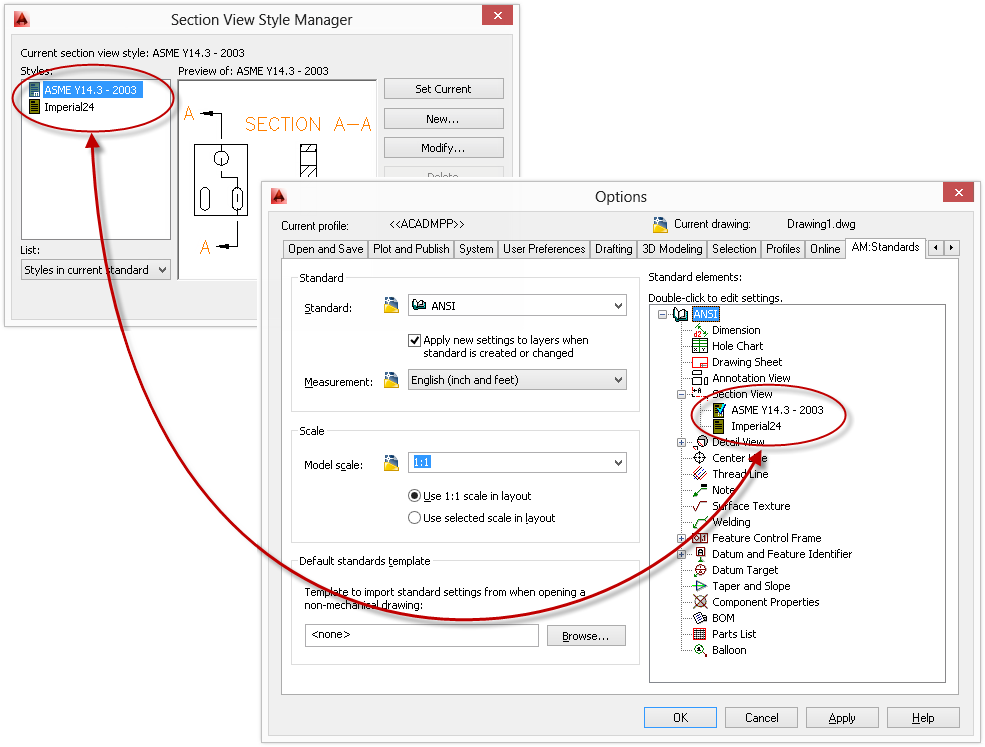Viewport: 985px width, 747px height.
Task: Select the Taper and Slope icon
Action: 700,586
